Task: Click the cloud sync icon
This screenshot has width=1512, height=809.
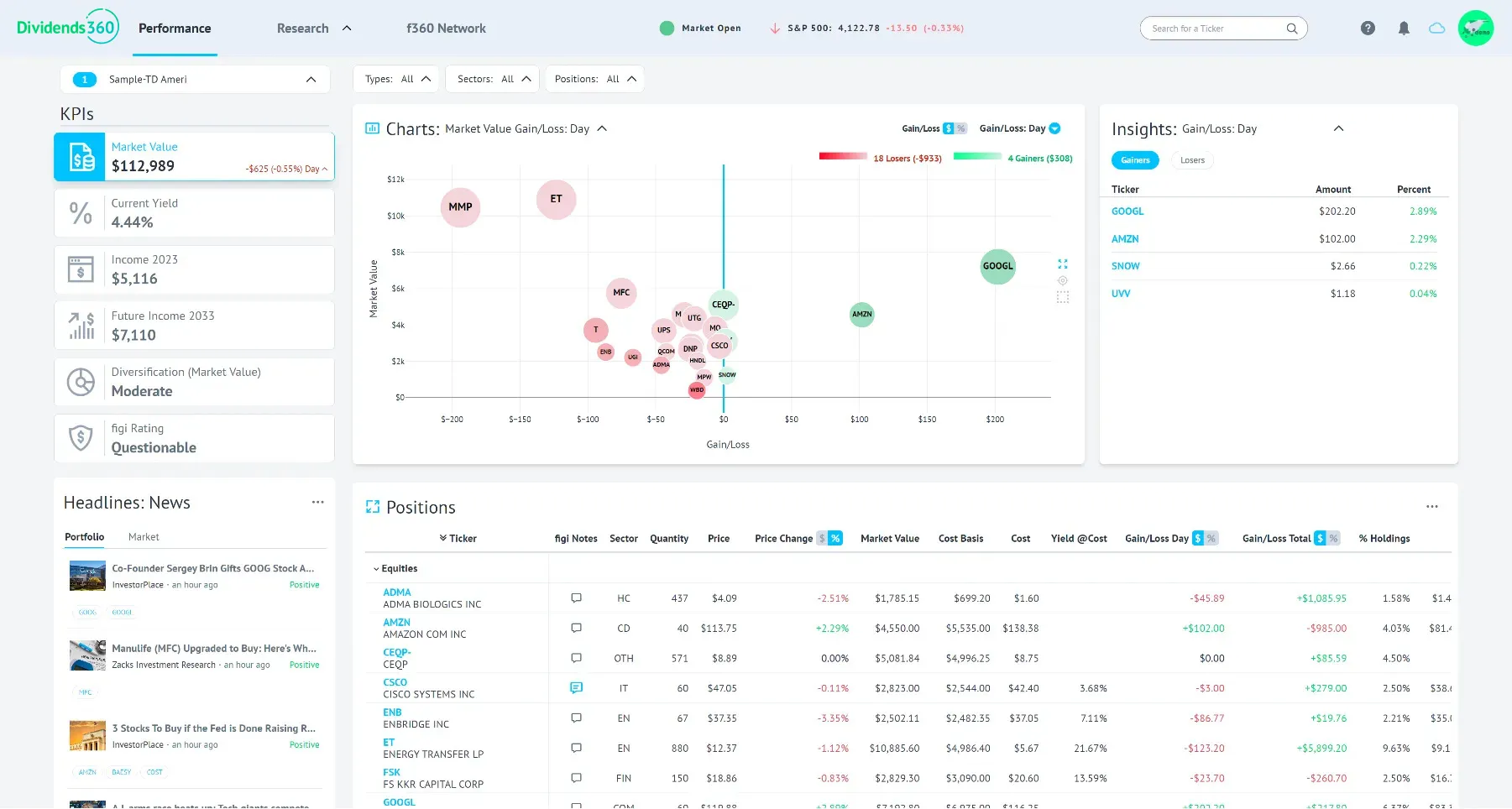Action: [x=1437, y=28]
